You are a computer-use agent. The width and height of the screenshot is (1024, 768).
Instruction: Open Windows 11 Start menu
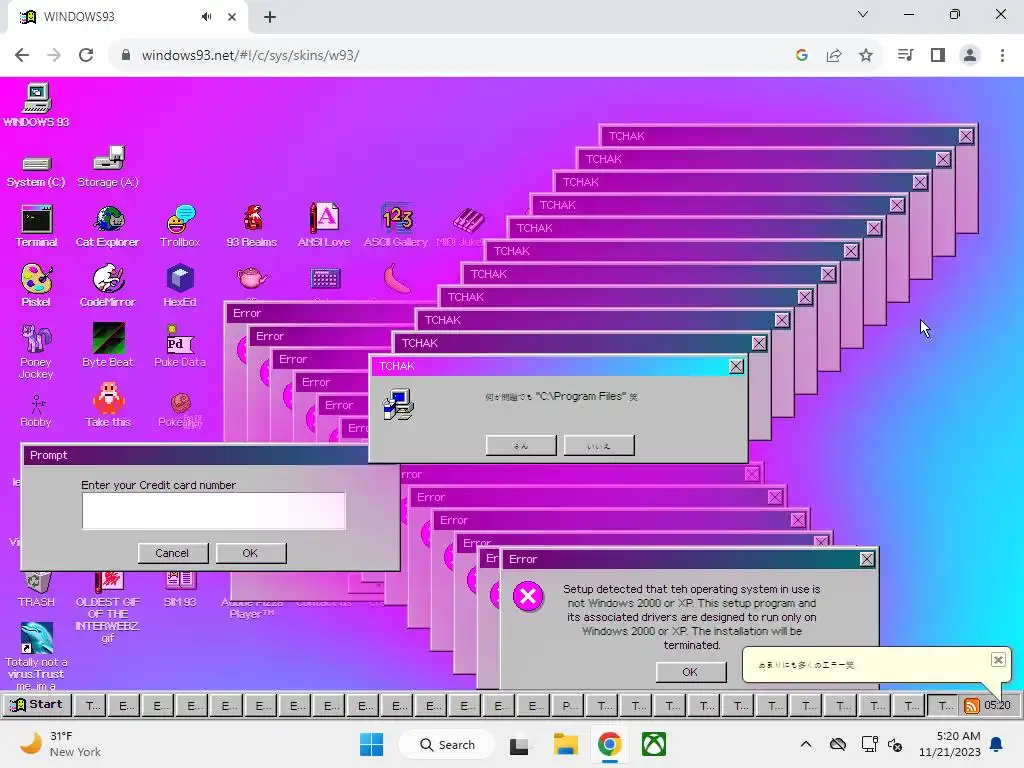tap(372, 744)
